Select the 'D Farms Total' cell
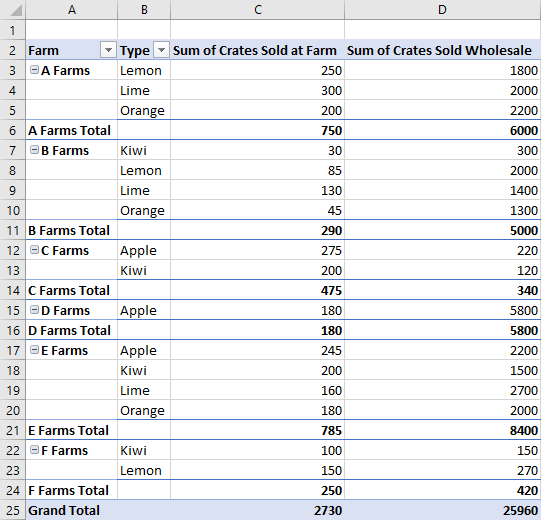The width and height of the screenshot is (541, 520). point(71,330)
